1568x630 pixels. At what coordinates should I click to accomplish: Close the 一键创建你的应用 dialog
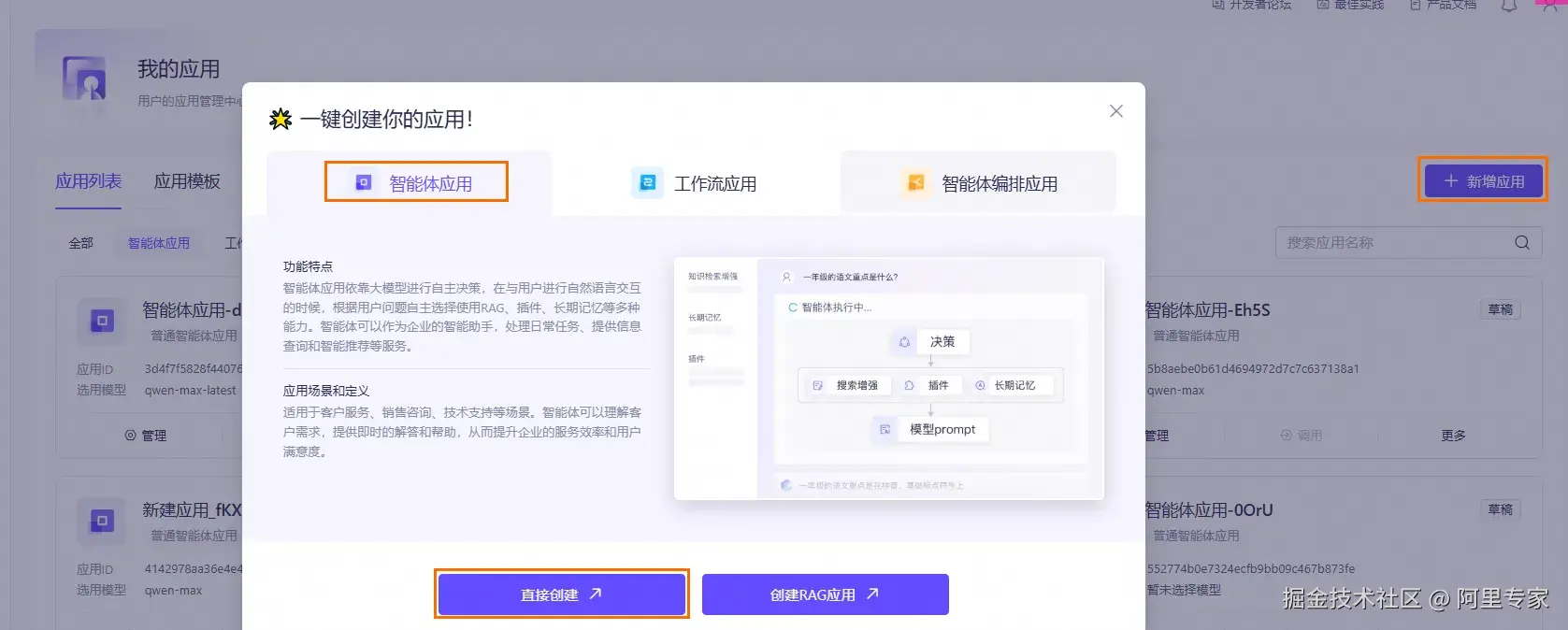point(1115,111)
